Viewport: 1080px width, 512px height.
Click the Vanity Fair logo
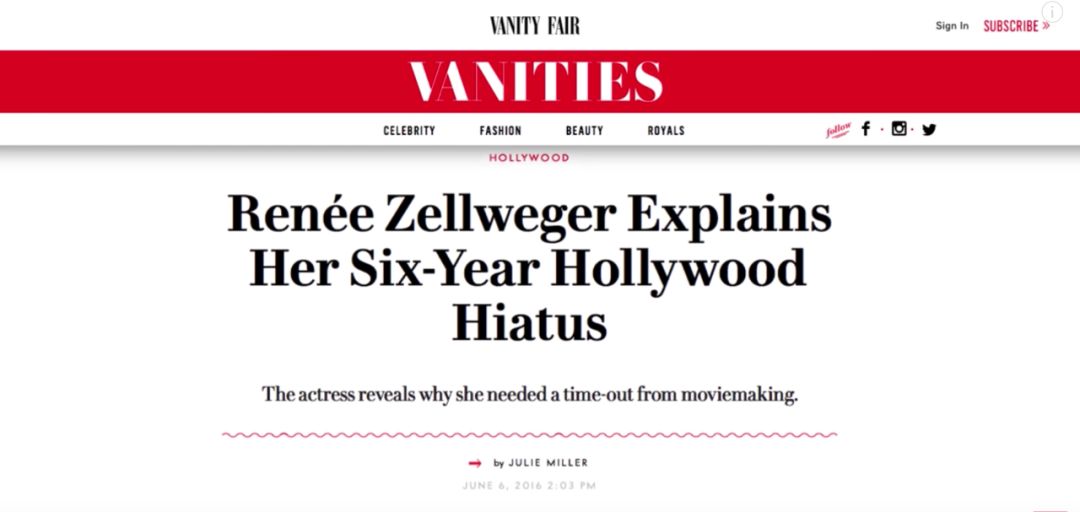tap(535, 26)
